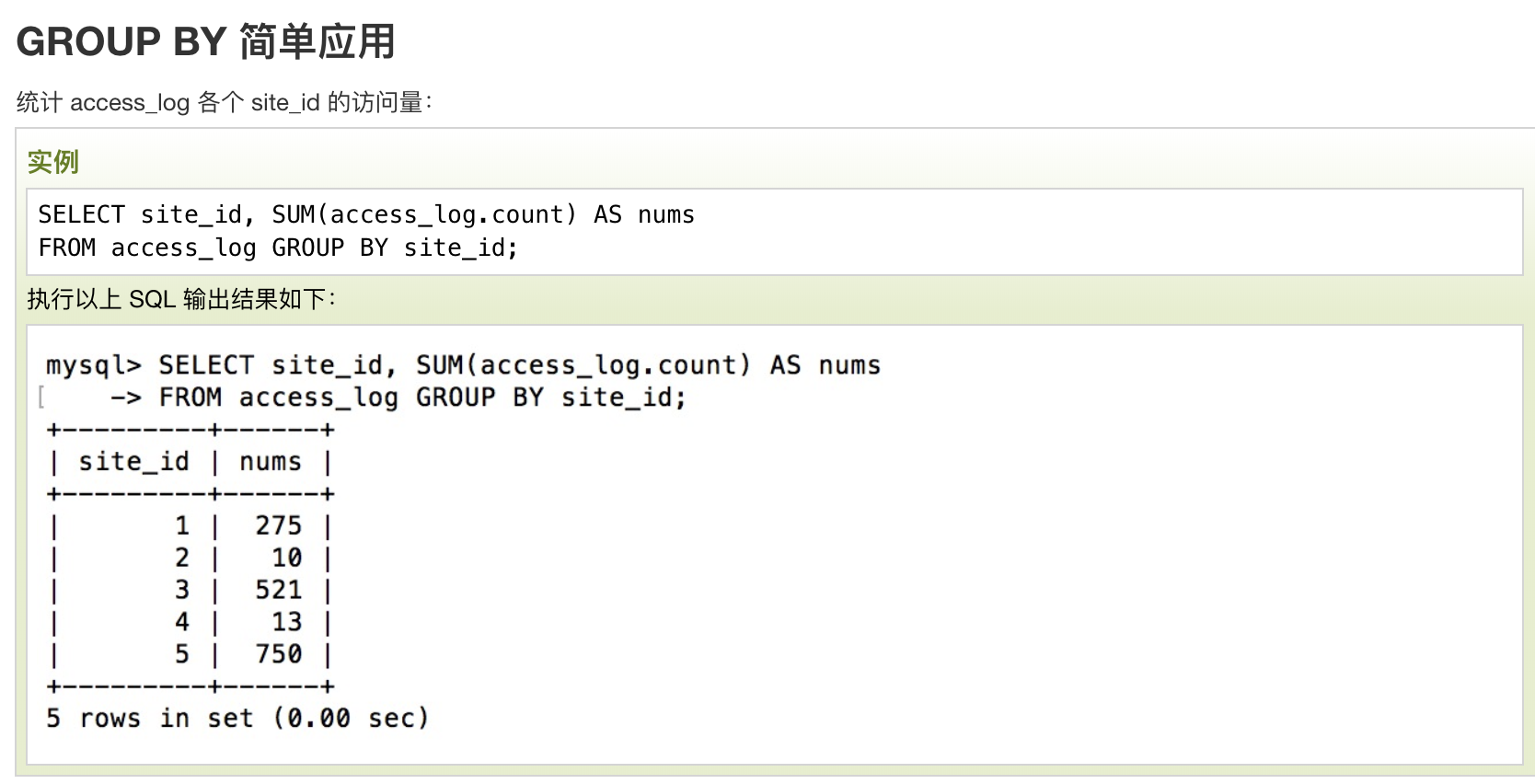Click the mysql> prompt in output

[94, 366]
